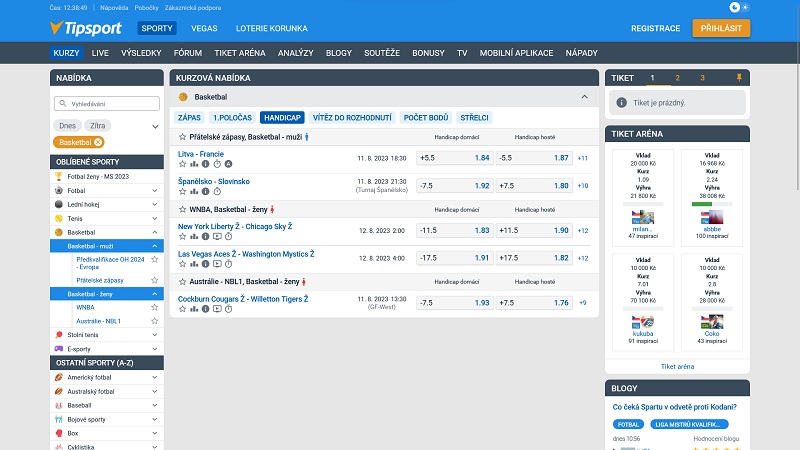Open statistics for Las Vegas Aces match
The height and width of the screenshot is (450, 800).
coord(194,264)
